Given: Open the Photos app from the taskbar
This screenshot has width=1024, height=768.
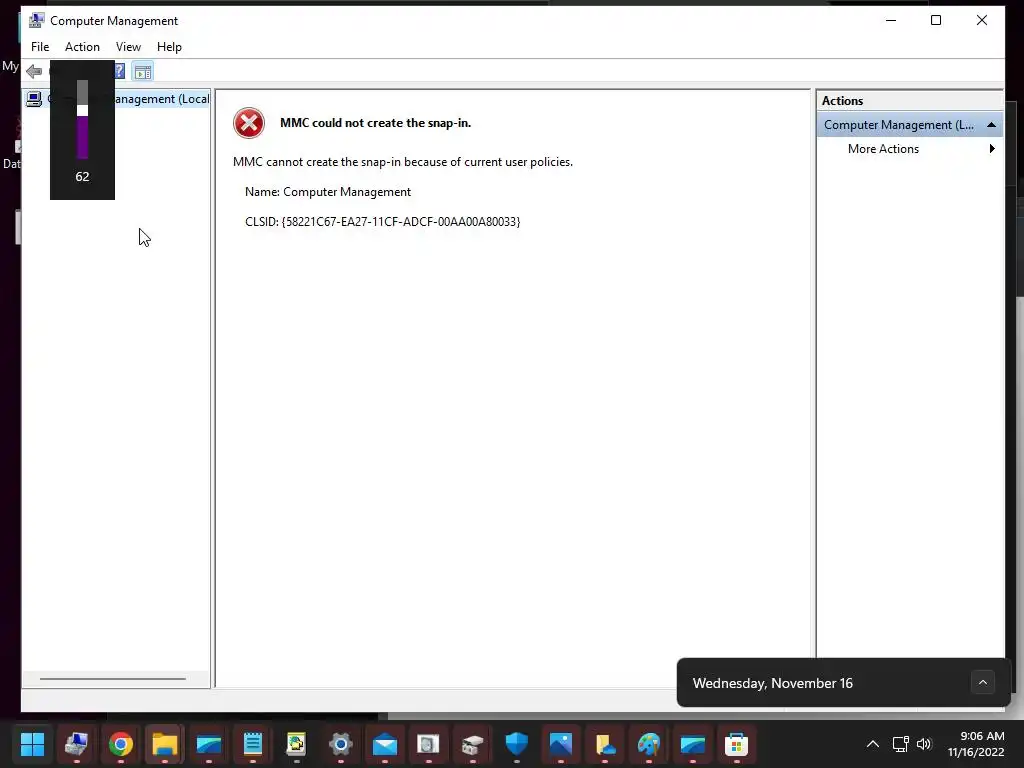Looking at the screenshot, I should (x=560, y=744).
